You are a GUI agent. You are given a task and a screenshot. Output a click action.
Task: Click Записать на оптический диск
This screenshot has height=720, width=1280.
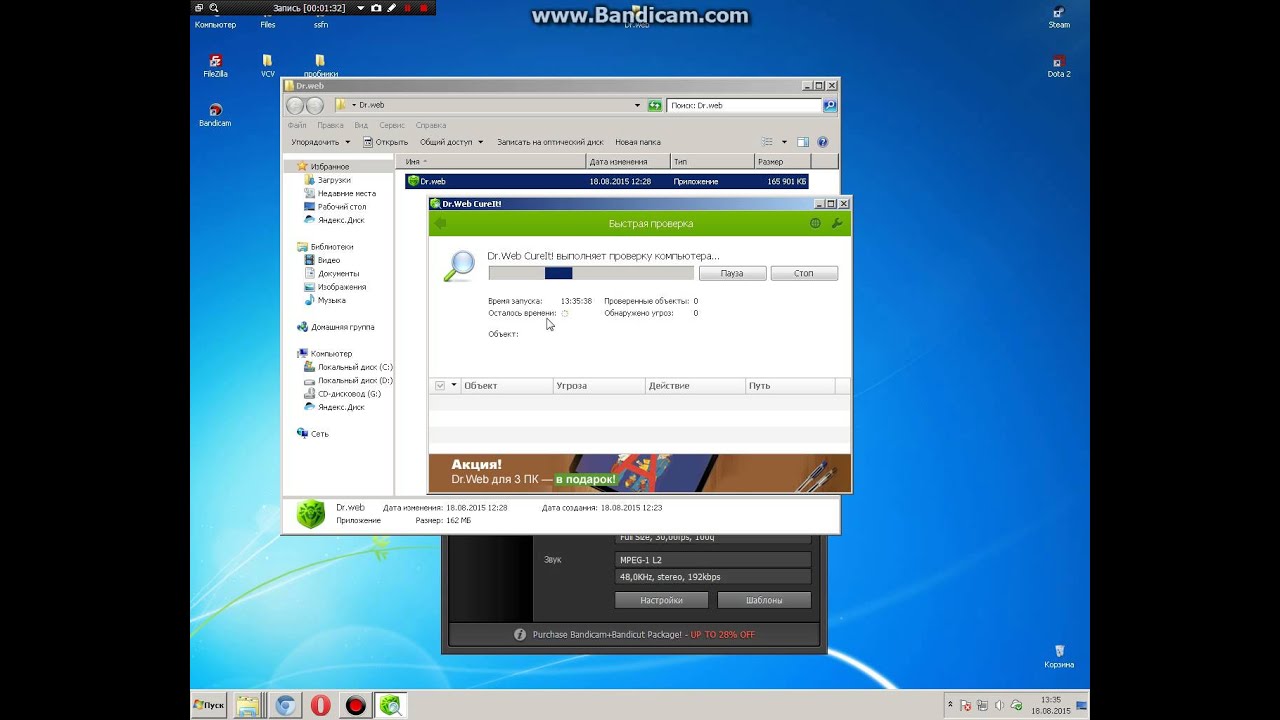click(550, 142)
